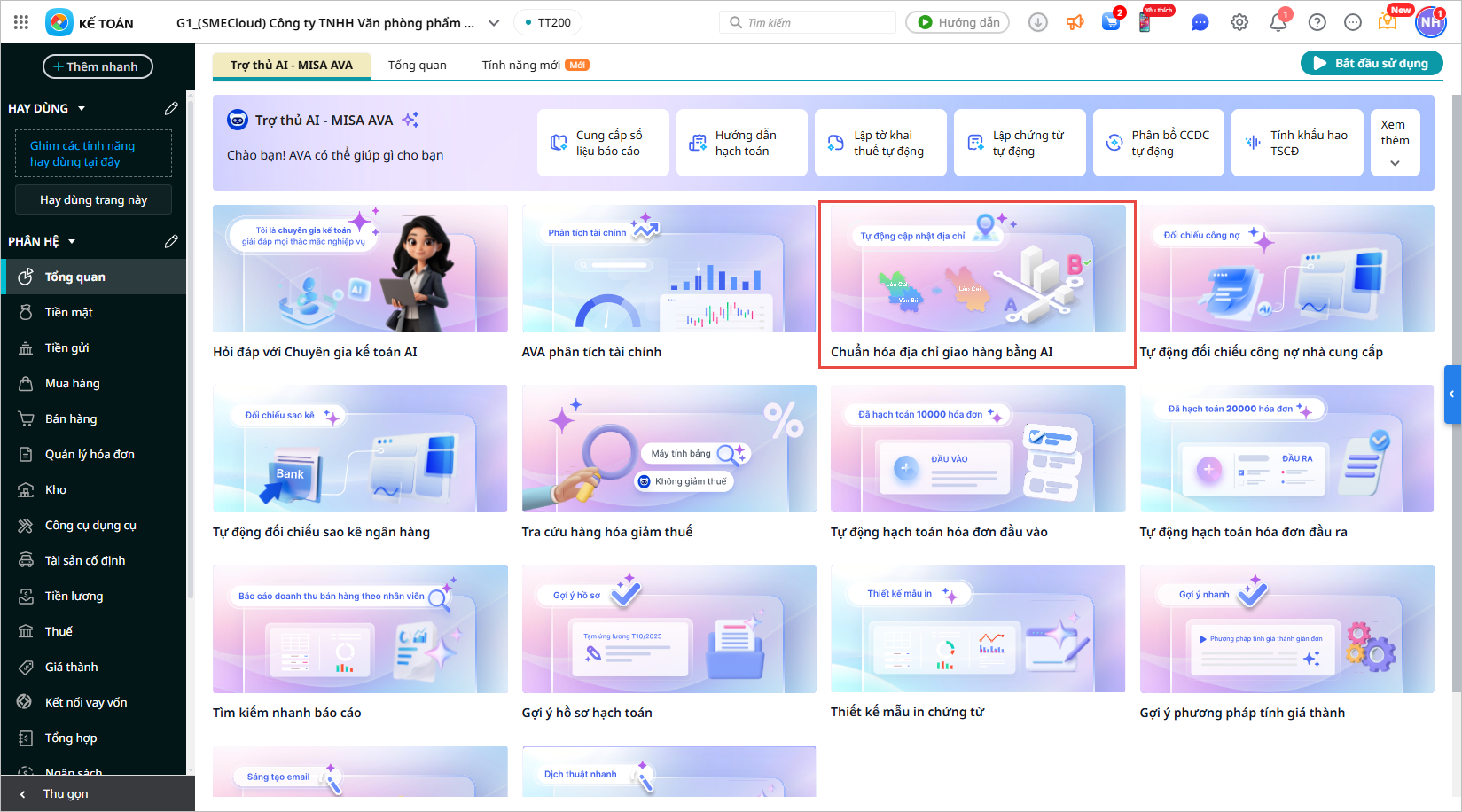Choose Cung cấp số liệu báo cáo
1462x812 pixels.
[604, 143]
